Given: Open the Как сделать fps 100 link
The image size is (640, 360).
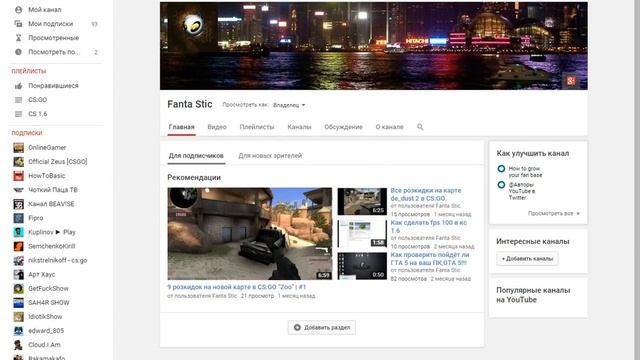Looking at the screenshot, I should 429,227.
